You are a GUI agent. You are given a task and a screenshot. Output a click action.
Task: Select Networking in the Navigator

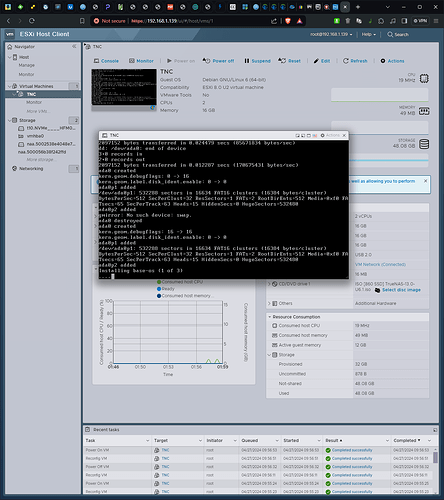pyautogui.click(x=31, y=169)
